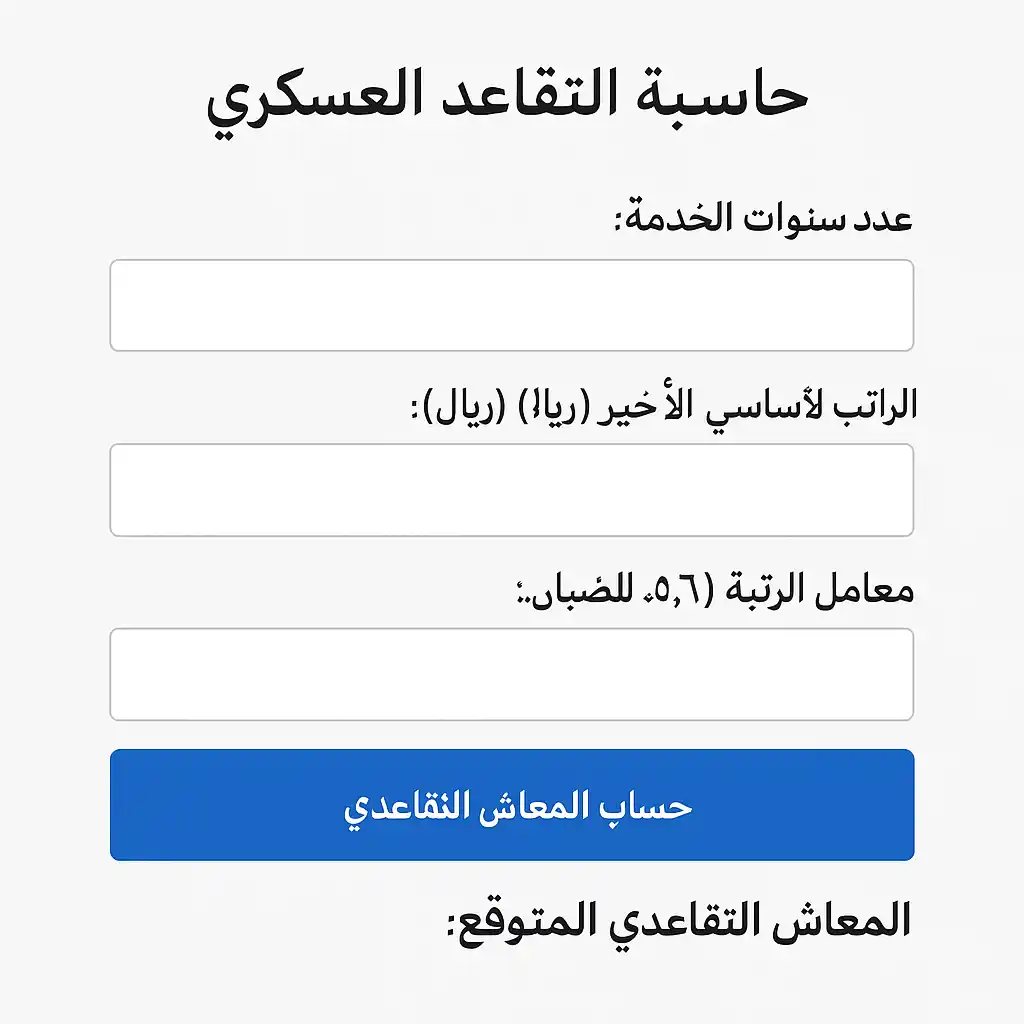Click the blue calculate pension button
Screen dimensions: 1024x1024
tap(512, 803)
